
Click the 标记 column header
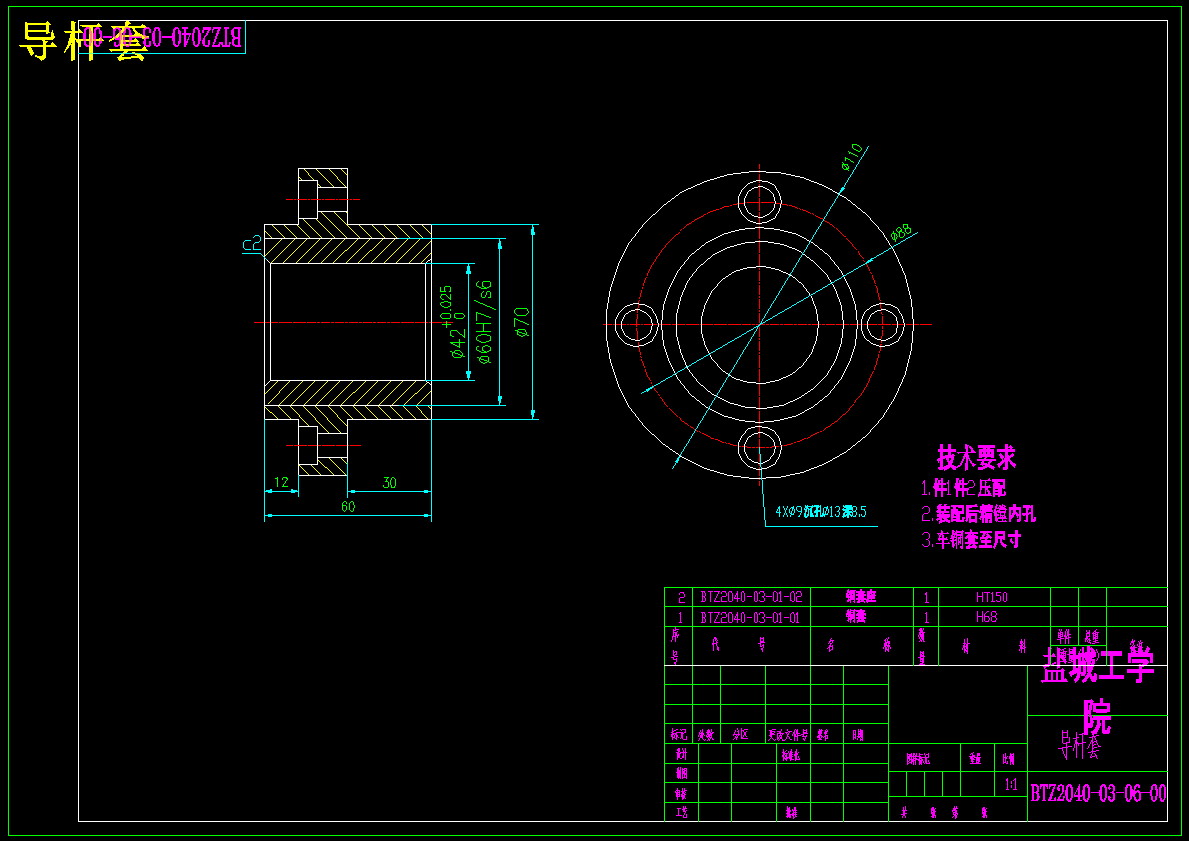[679, 734]
